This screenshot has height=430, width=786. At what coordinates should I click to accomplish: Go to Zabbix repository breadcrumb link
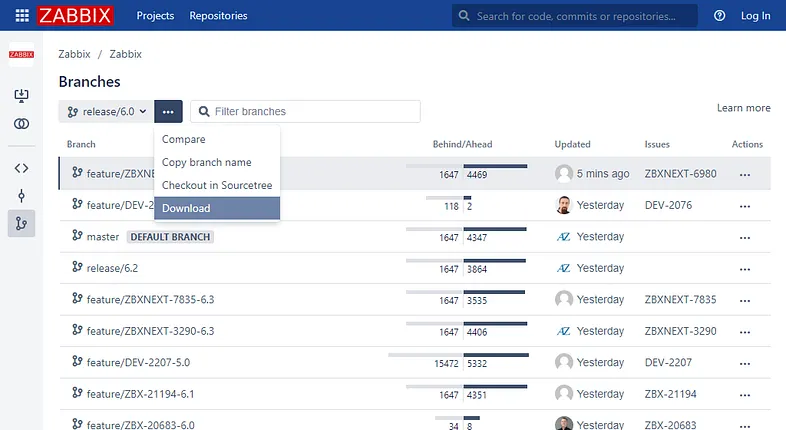pos(125,54)
